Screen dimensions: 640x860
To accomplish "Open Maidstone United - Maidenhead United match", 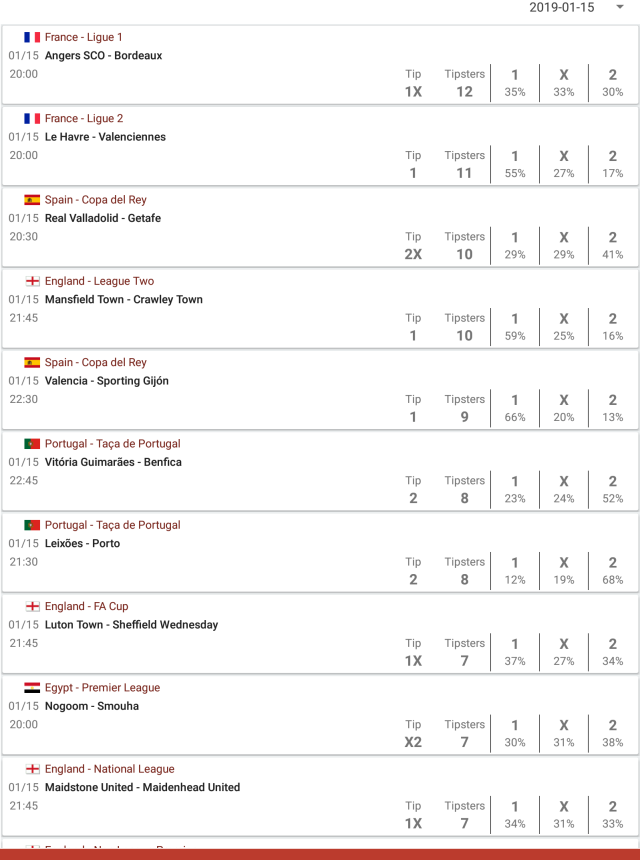I will click(142, 787).
